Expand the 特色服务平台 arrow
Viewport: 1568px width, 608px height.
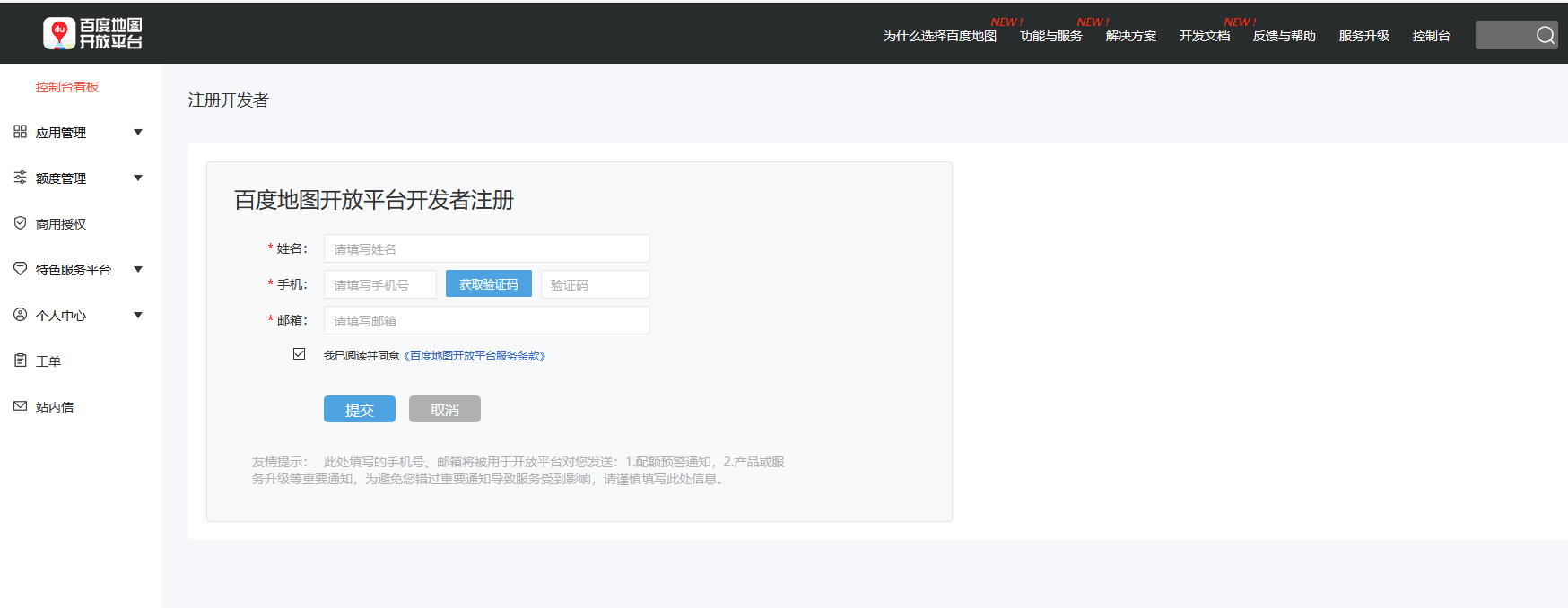click(x=138, y=270)
